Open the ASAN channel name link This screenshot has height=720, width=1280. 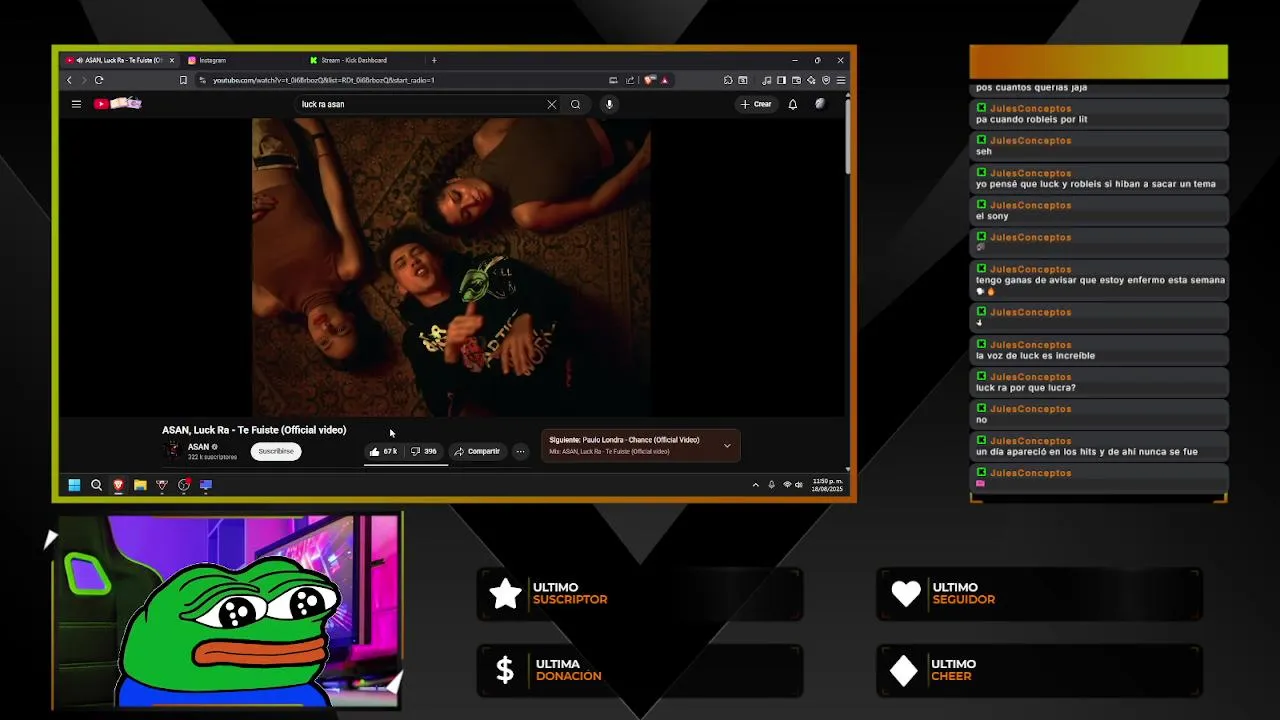point(199,447)
